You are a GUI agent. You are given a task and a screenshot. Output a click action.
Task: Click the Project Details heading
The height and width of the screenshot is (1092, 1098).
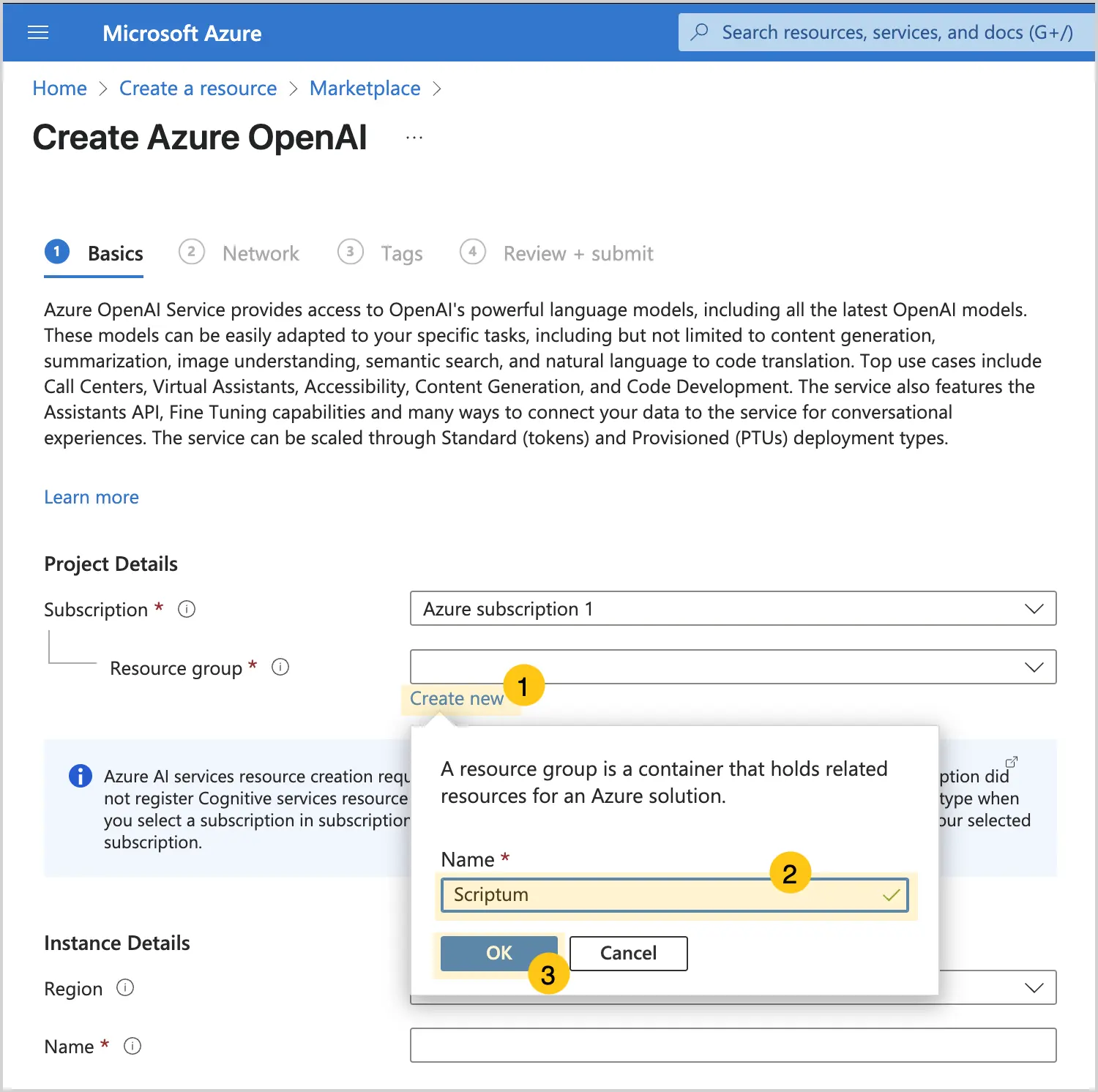111,564
